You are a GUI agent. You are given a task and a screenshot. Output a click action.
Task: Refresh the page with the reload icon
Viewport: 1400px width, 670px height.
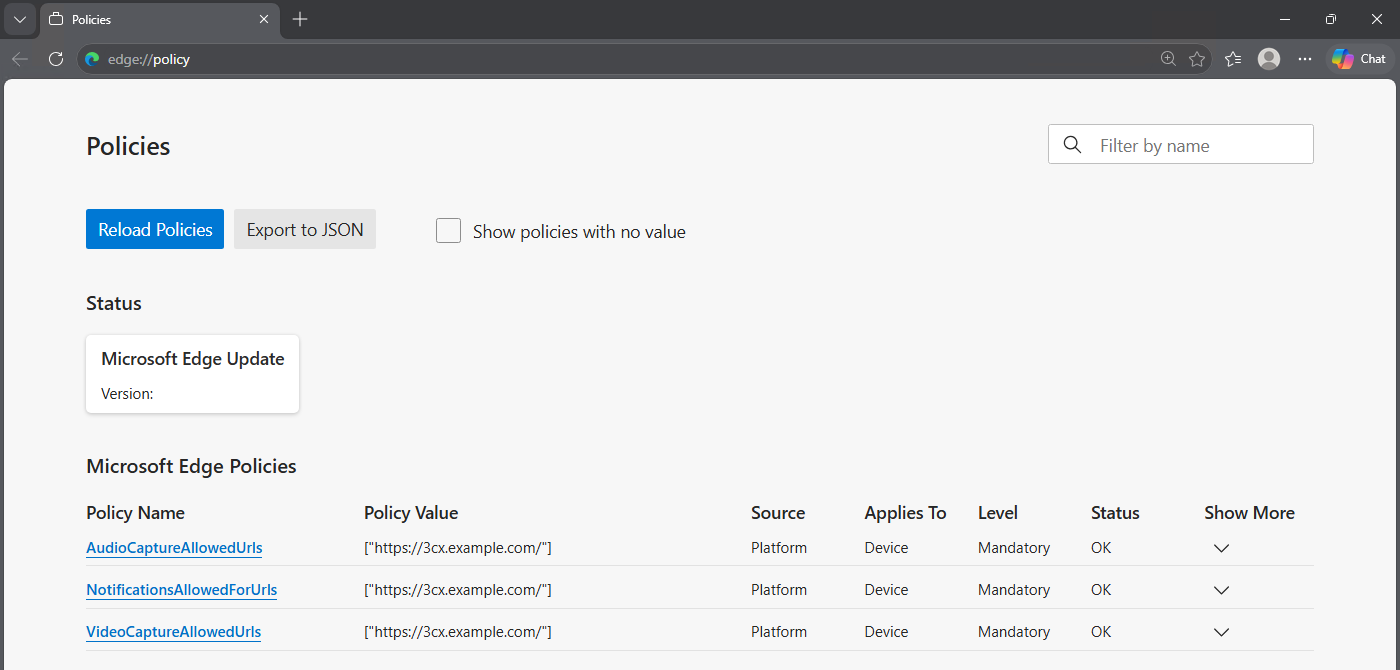click(x=56, y=59)
